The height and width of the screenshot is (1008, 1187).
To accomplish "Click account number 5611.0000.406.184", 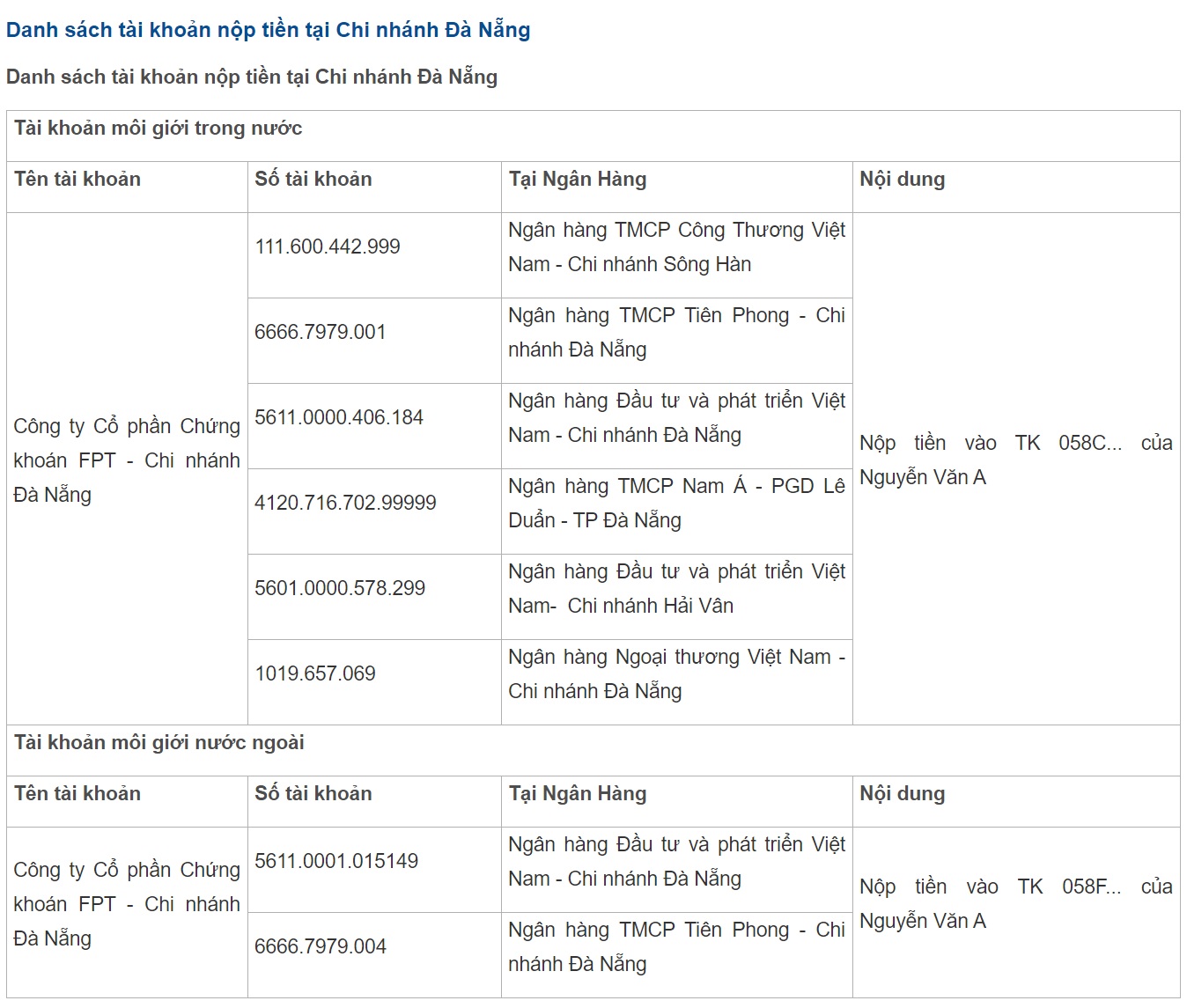I will click(x=338, y=417).
